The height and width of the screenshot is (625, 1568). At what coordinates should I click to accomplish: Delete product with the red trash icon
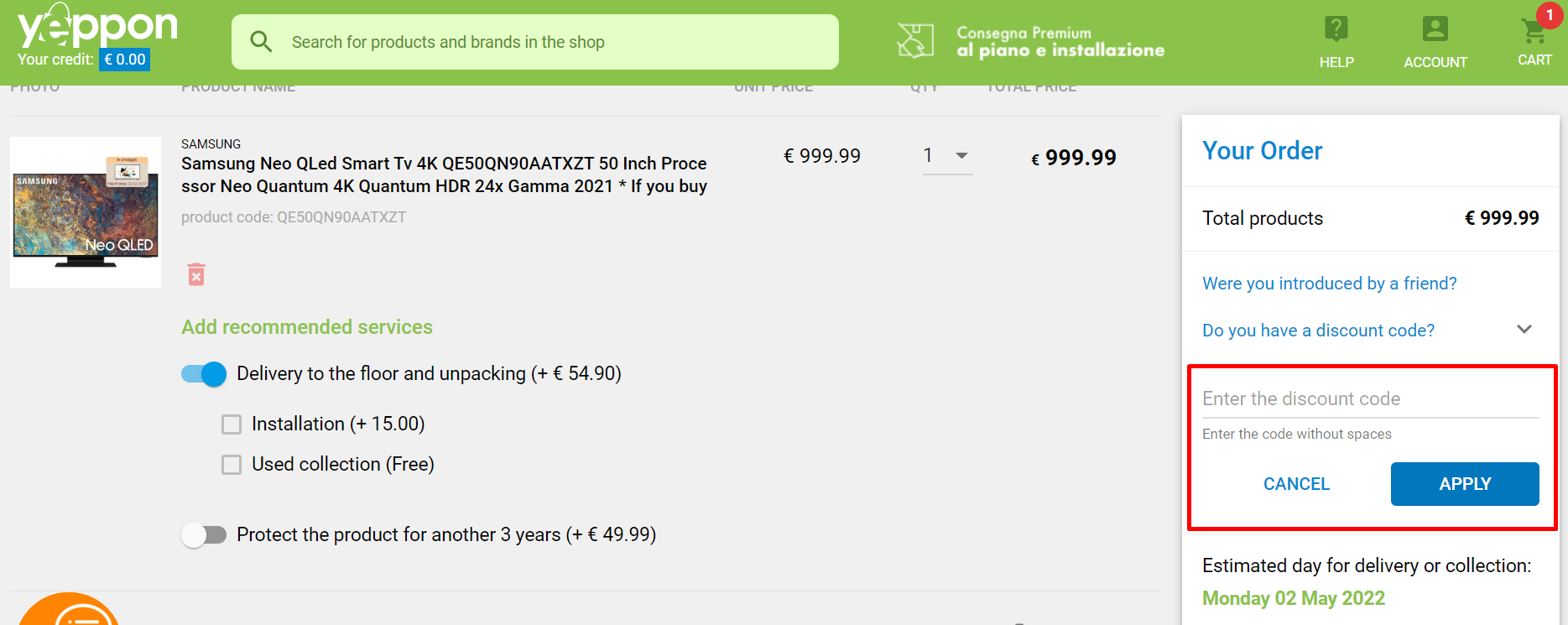point(196,274)
